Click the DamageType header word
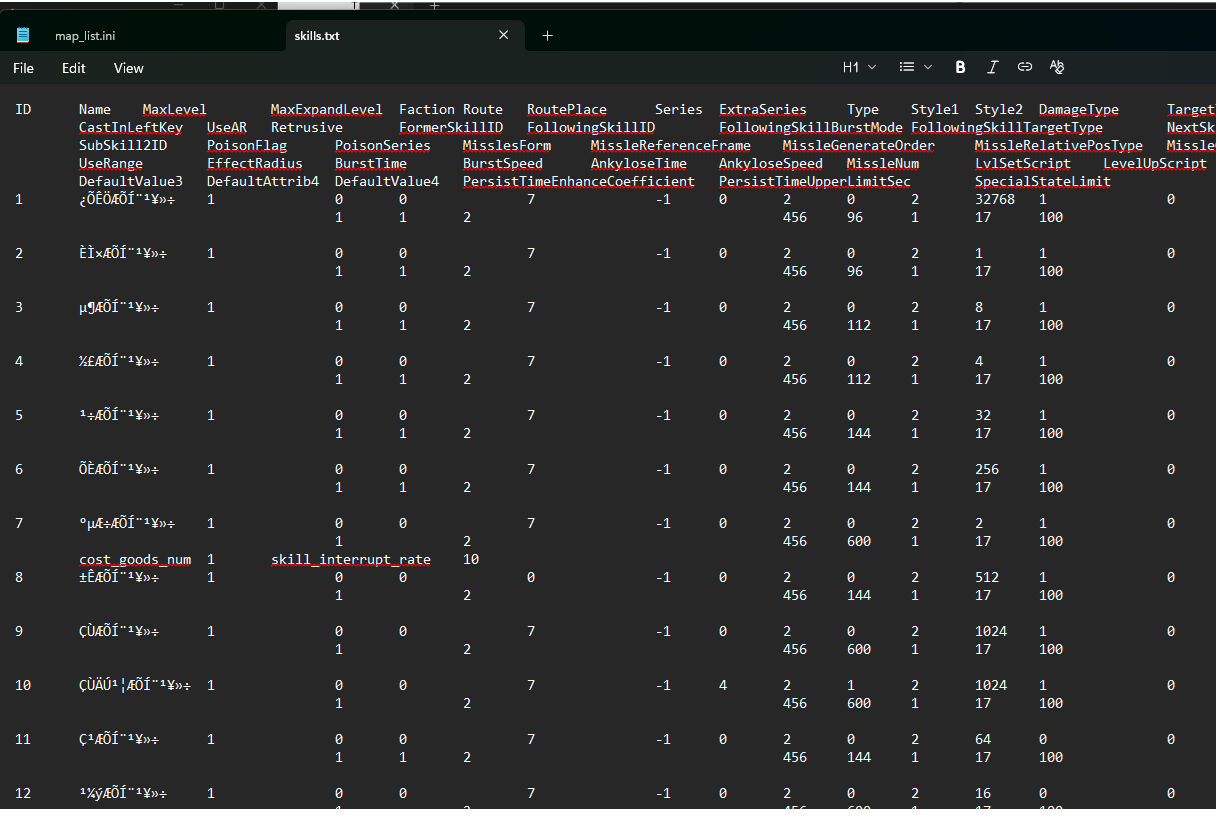This screenshot has height=824, width=1216. tap(1079, 109)
